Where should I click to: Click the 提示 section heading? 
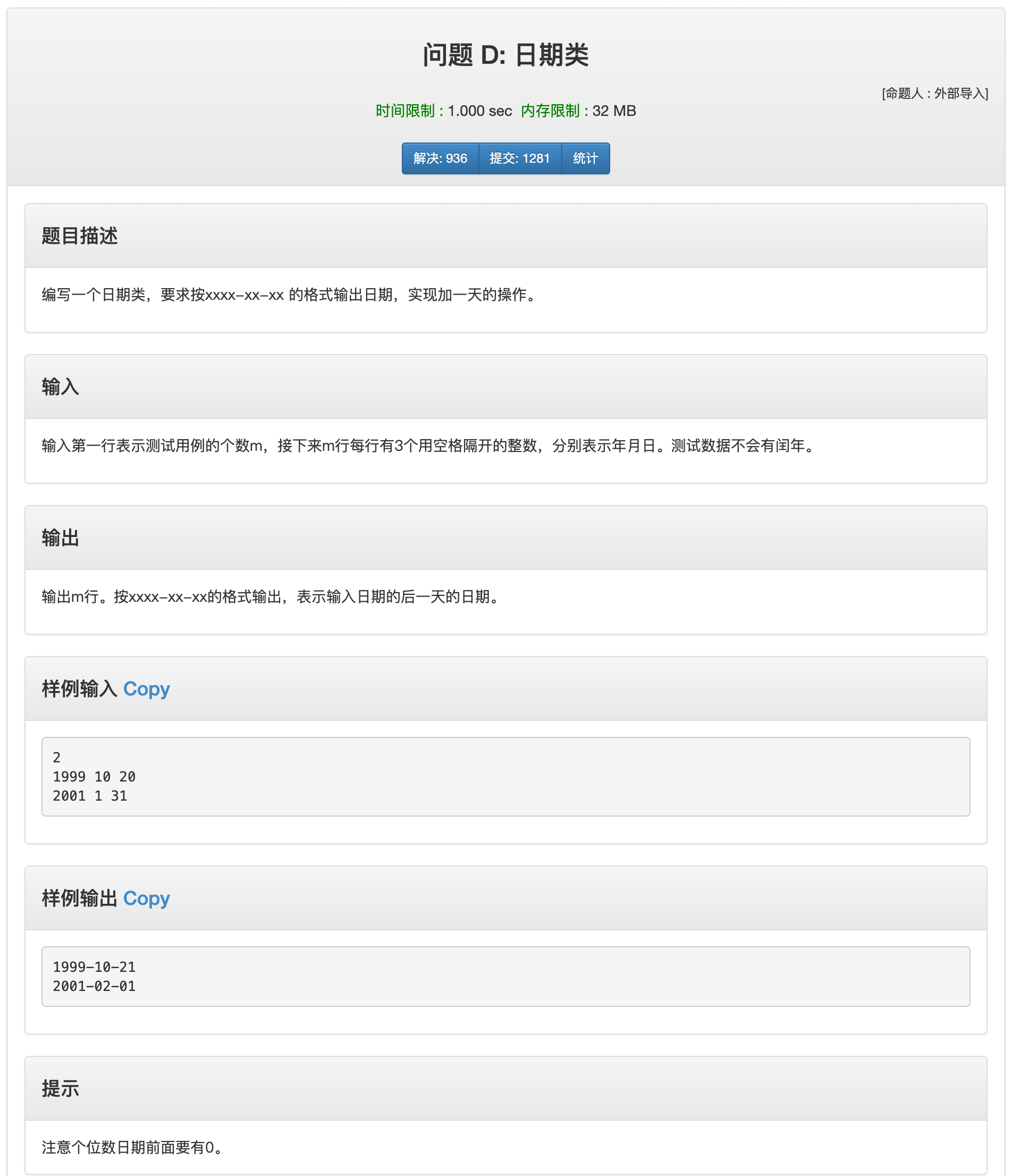[60, 1088]
